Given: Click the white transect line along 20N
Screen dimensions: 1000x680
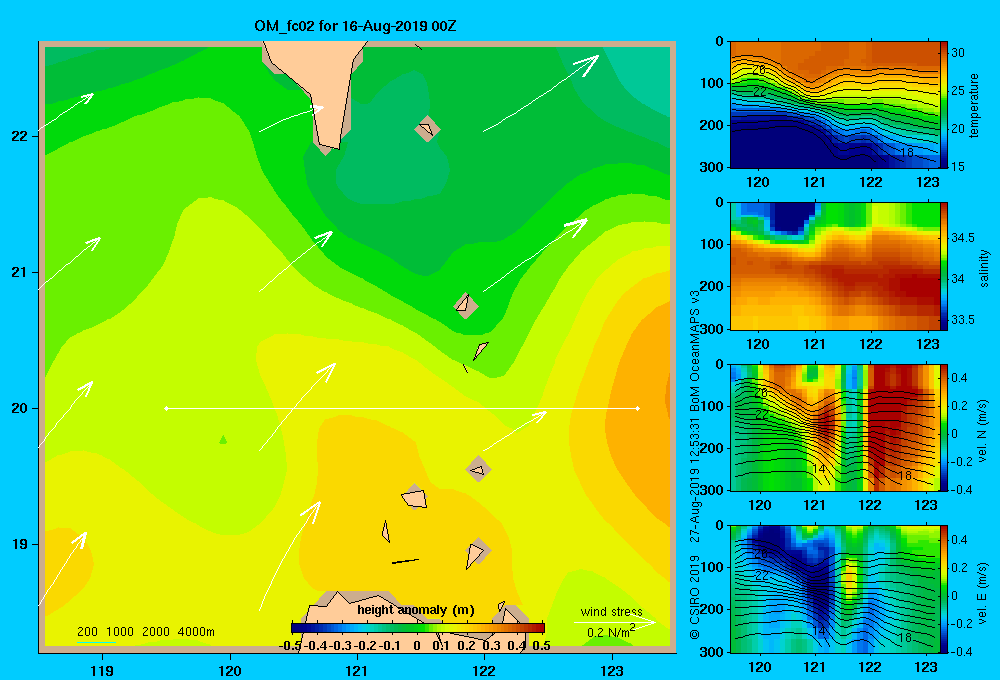Looking at the screenshot, I should [x=402, y=408].
